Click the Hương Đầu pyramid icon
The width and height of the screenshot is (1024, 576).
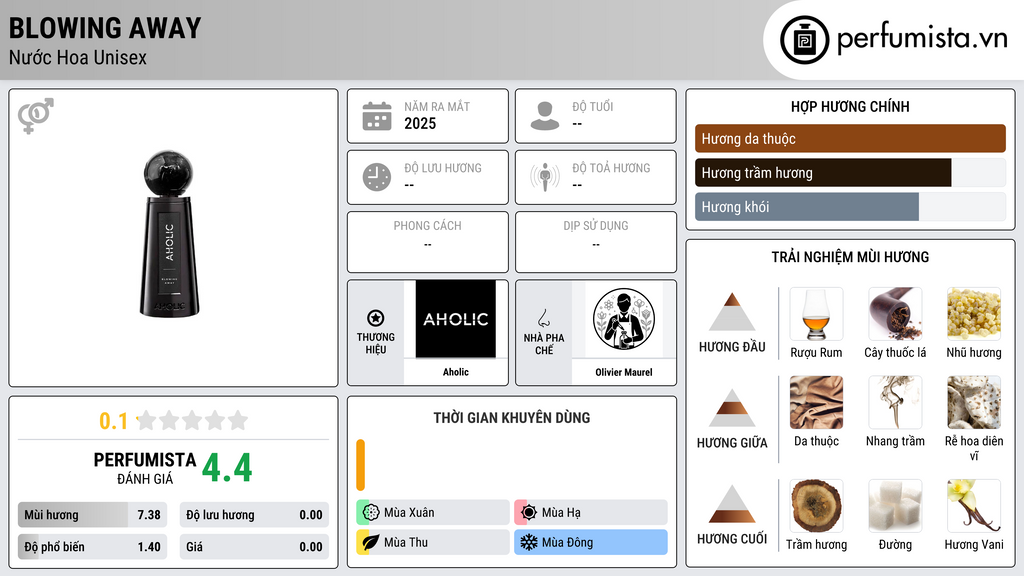732,312
